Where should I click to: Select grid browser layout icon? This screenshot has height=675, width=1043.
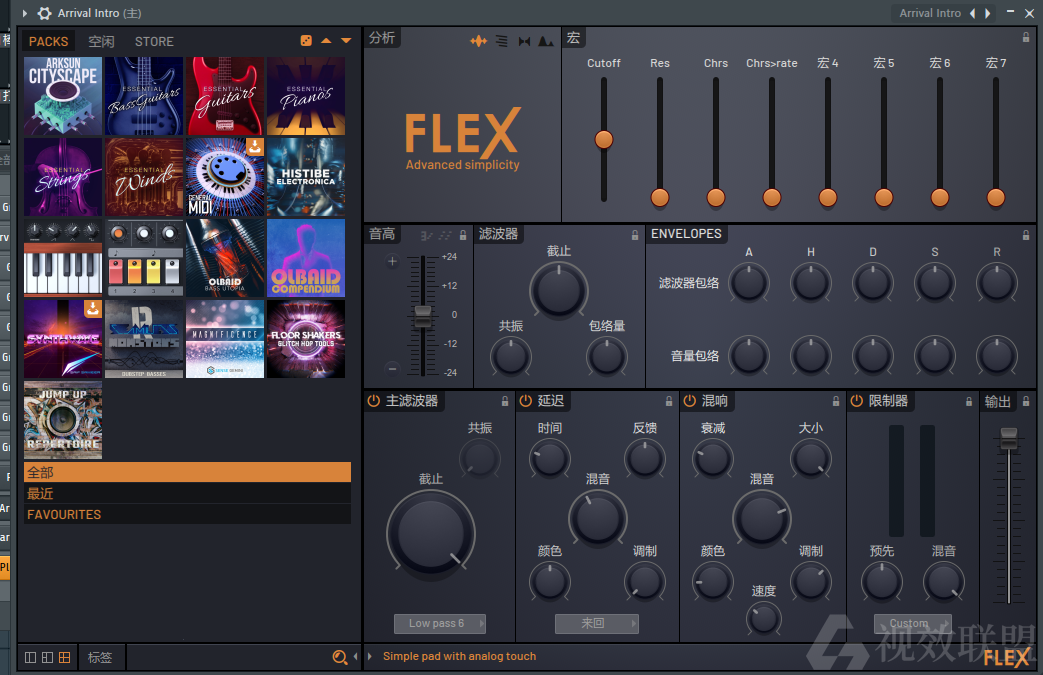65,657
